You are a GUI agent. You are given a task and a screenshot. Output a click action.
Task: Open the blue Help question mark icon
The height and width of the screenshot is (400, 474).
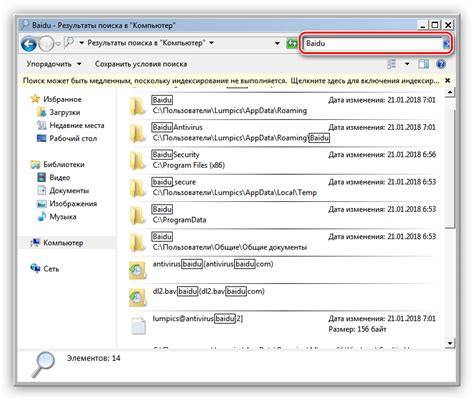(x=441, y=64)
